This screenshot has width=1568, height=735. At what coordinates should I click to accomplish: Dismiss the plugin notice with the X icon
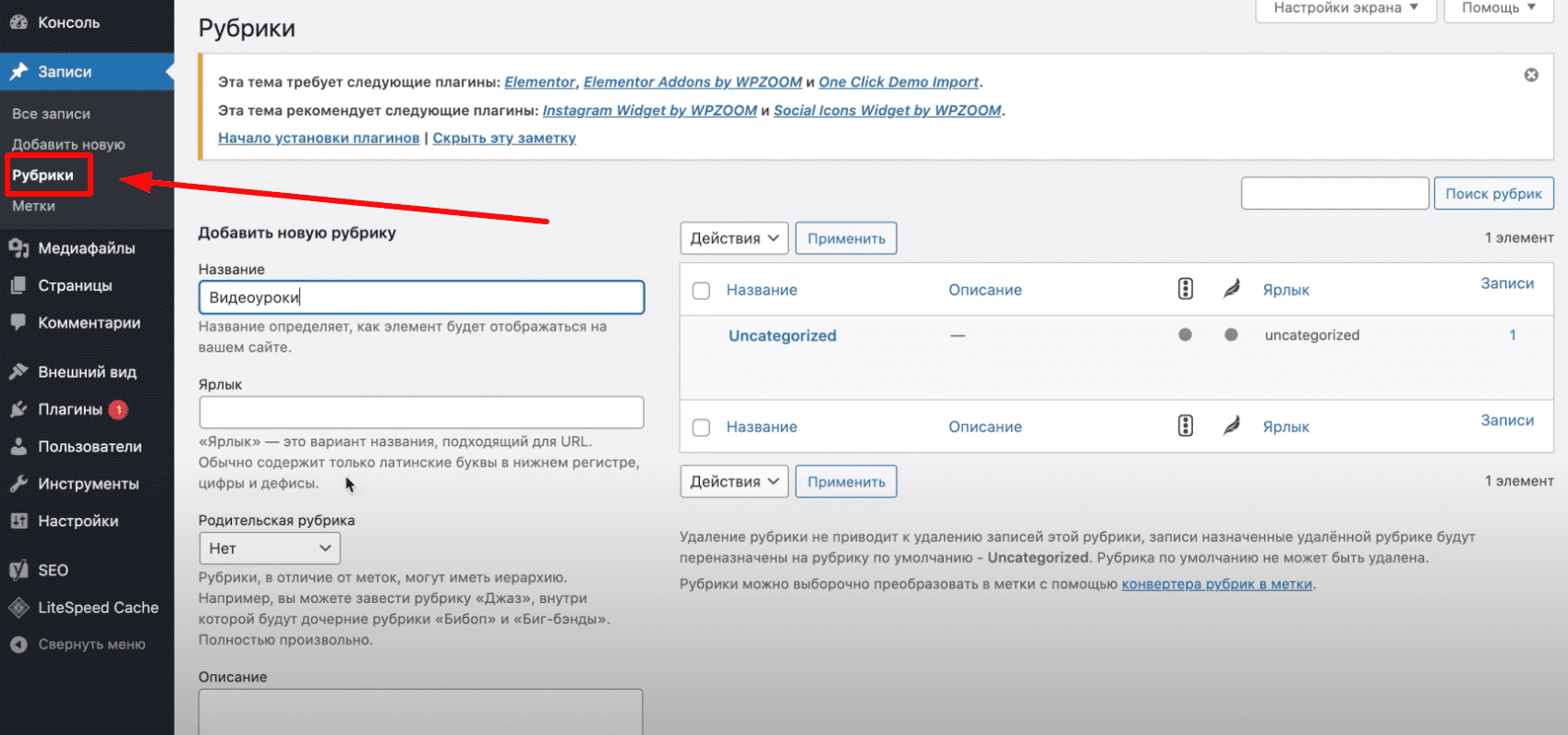point(1531,75)
